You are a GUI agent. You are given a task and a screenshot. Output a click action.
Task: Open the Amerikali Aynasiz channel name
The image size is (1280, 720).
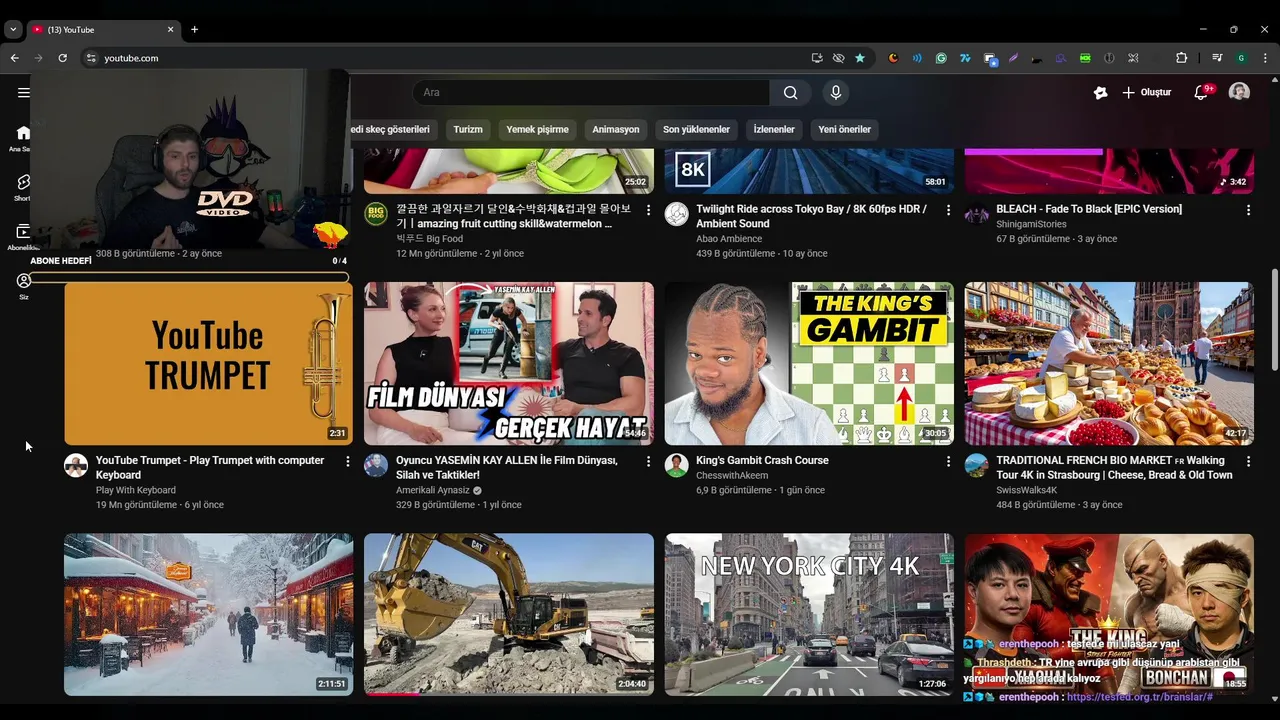(433, 490)
